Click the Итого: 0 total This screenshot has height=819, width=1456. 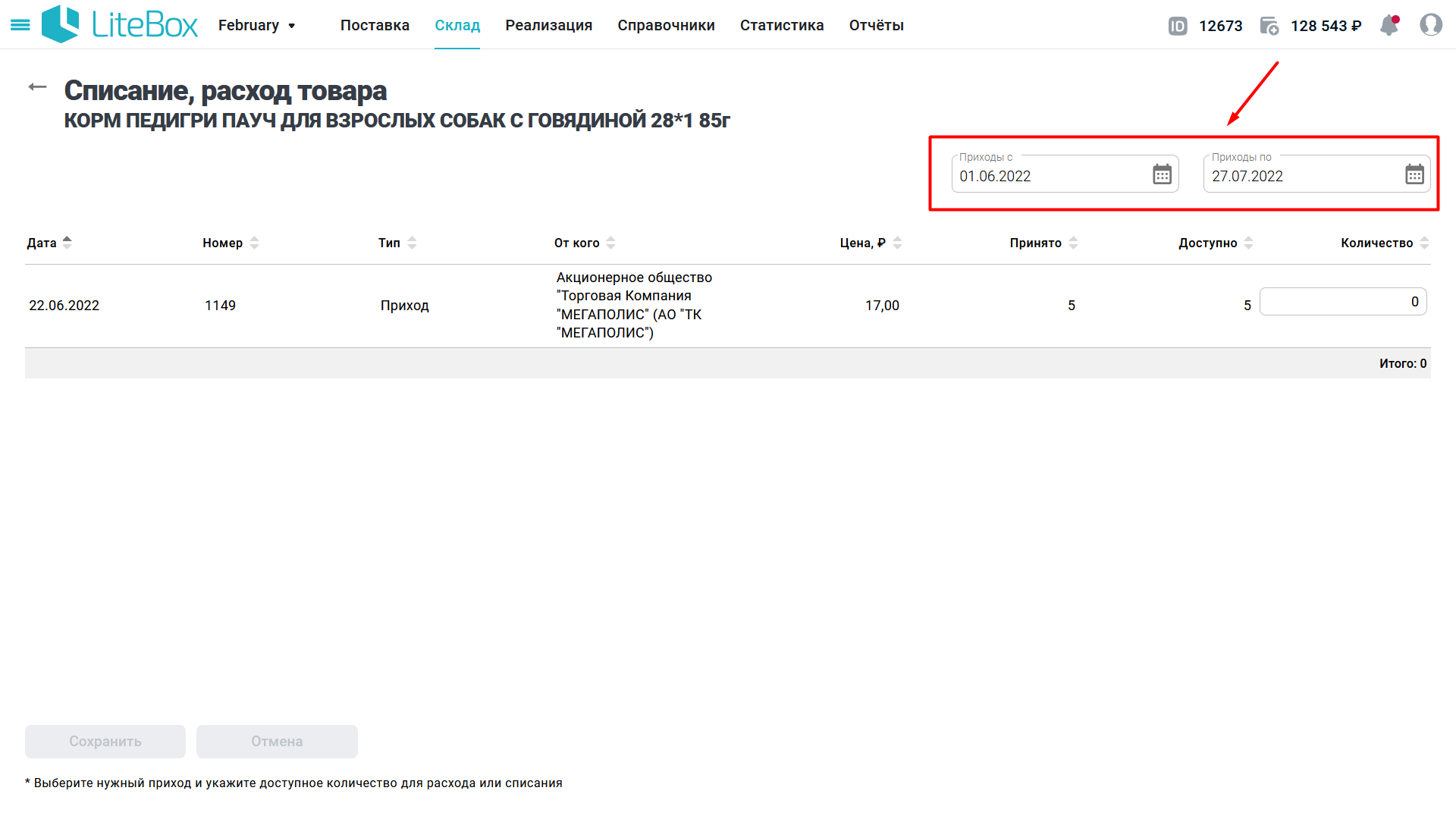pyautogui.click(x=1403, y=363)
